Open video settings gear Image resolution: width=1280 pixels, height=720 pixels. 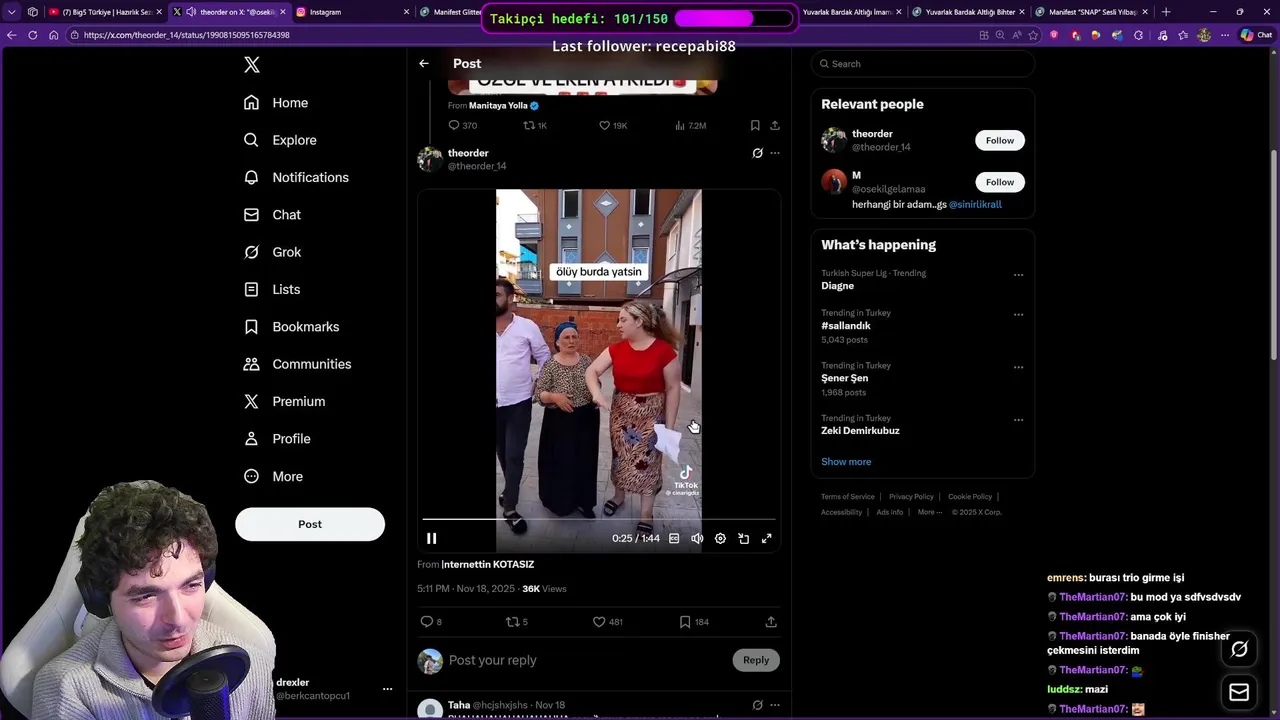720,538
